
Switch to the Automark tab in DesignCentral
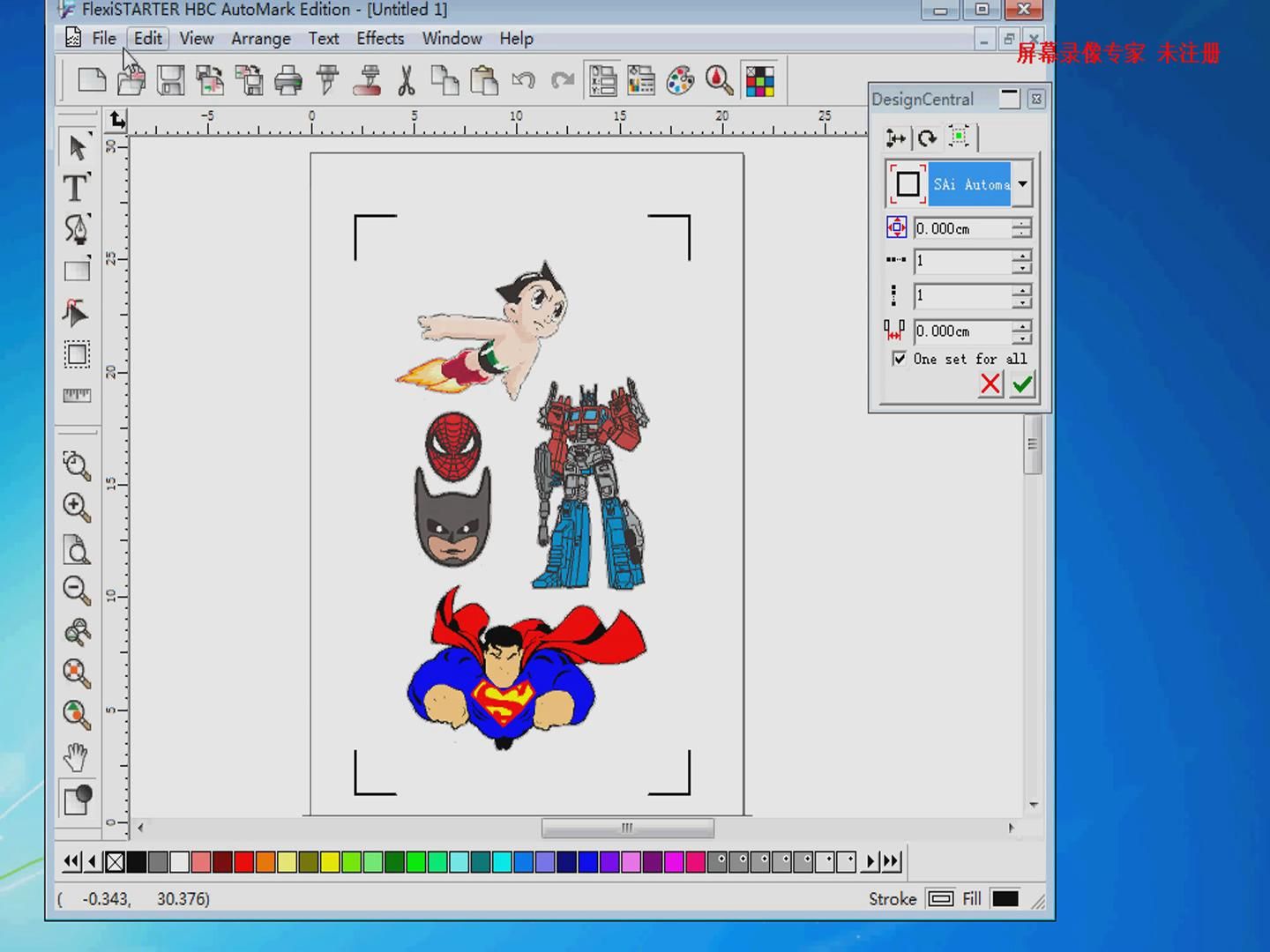pos(959,137)
